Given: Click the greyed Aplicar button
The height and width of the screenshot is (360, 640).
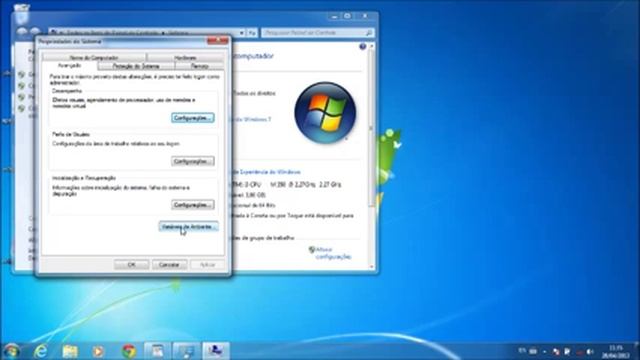Looking at the screenshot, I should [207, 264].
